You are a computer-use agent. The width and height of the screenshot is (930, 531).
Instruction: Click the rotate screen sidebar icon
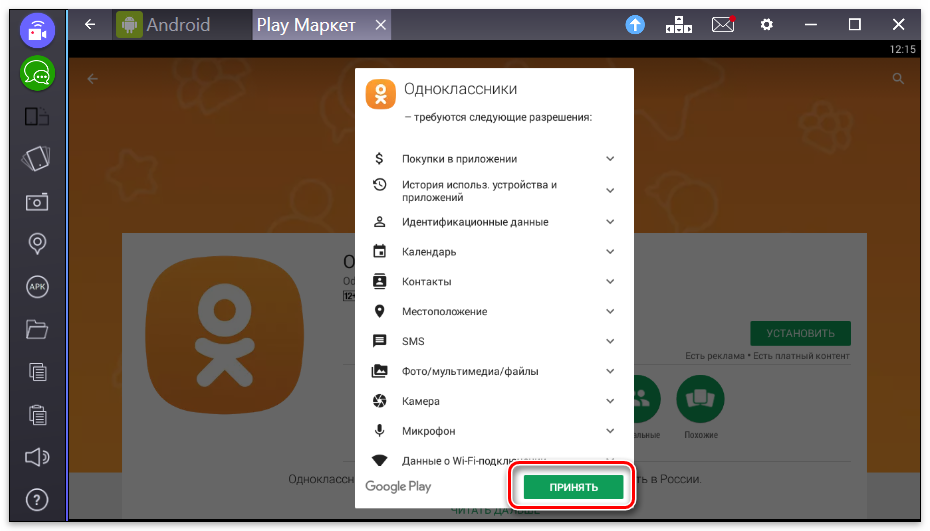(x=37, y=158)
